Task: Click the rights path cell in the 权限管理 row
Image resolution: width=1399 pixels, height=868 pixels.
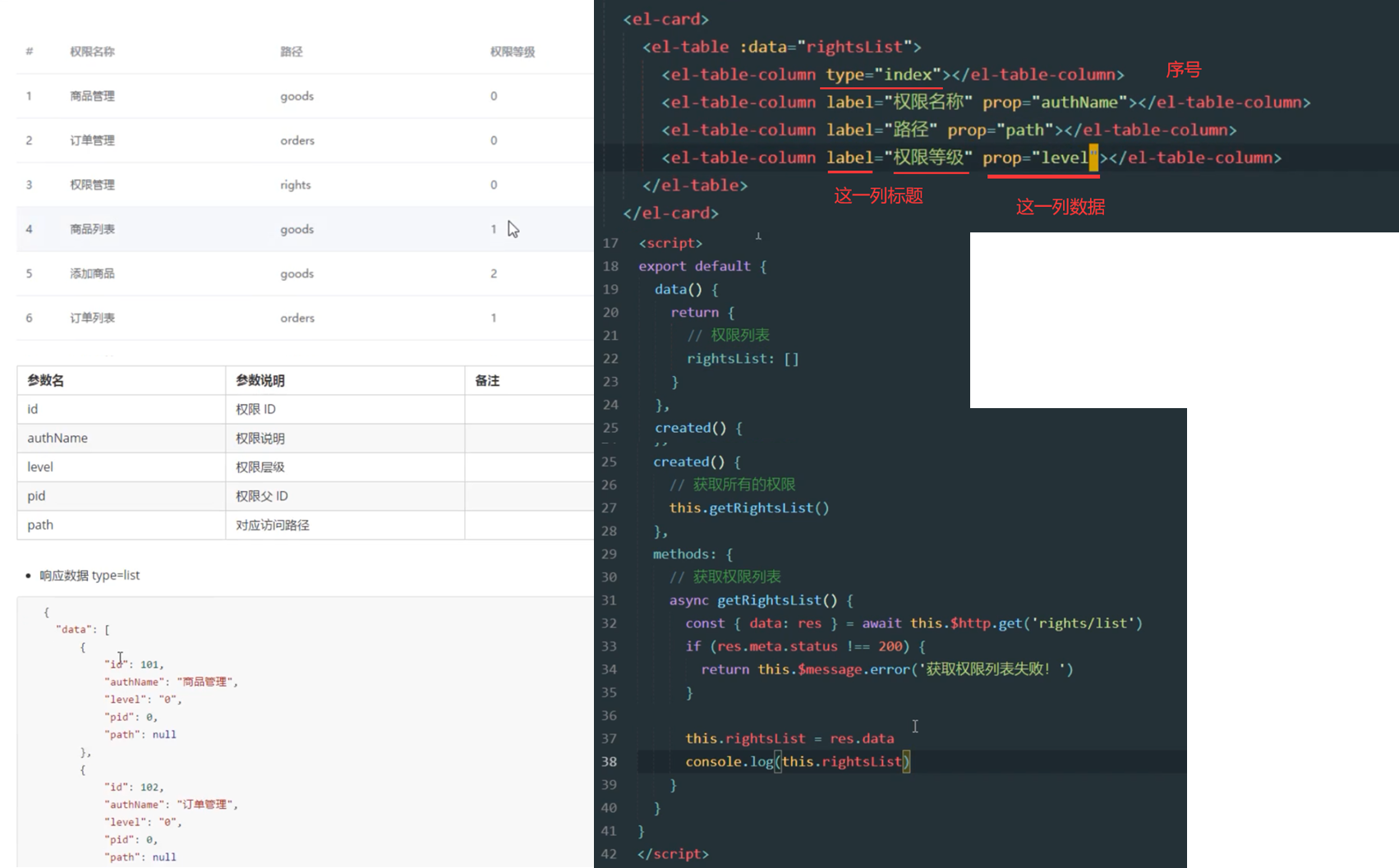Action: (295, 185)
